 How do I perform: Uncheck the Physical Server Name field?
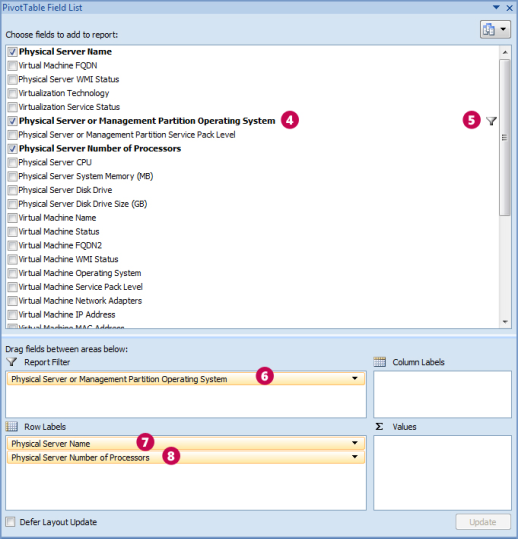[x=13, y=52]
